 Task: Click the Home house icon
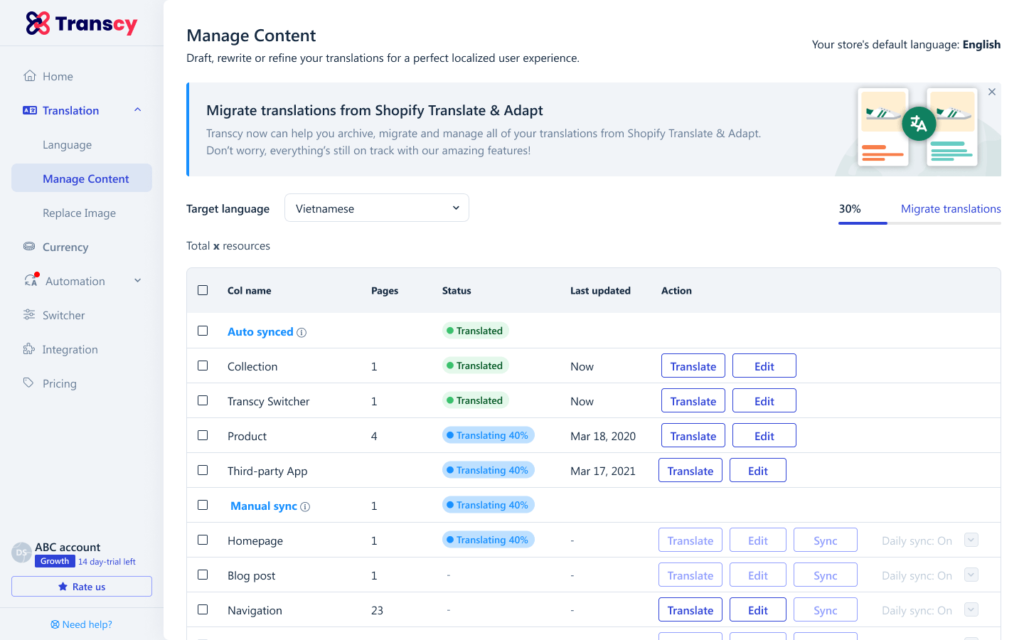pos(29,76)
